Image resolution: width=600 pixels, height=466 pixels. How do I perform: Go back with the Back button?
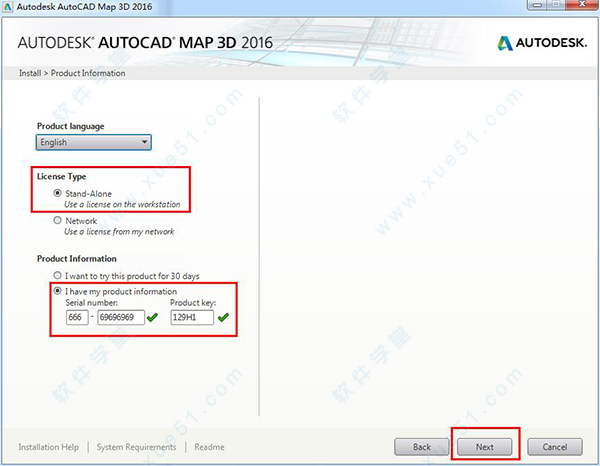[x=422, y=447]
